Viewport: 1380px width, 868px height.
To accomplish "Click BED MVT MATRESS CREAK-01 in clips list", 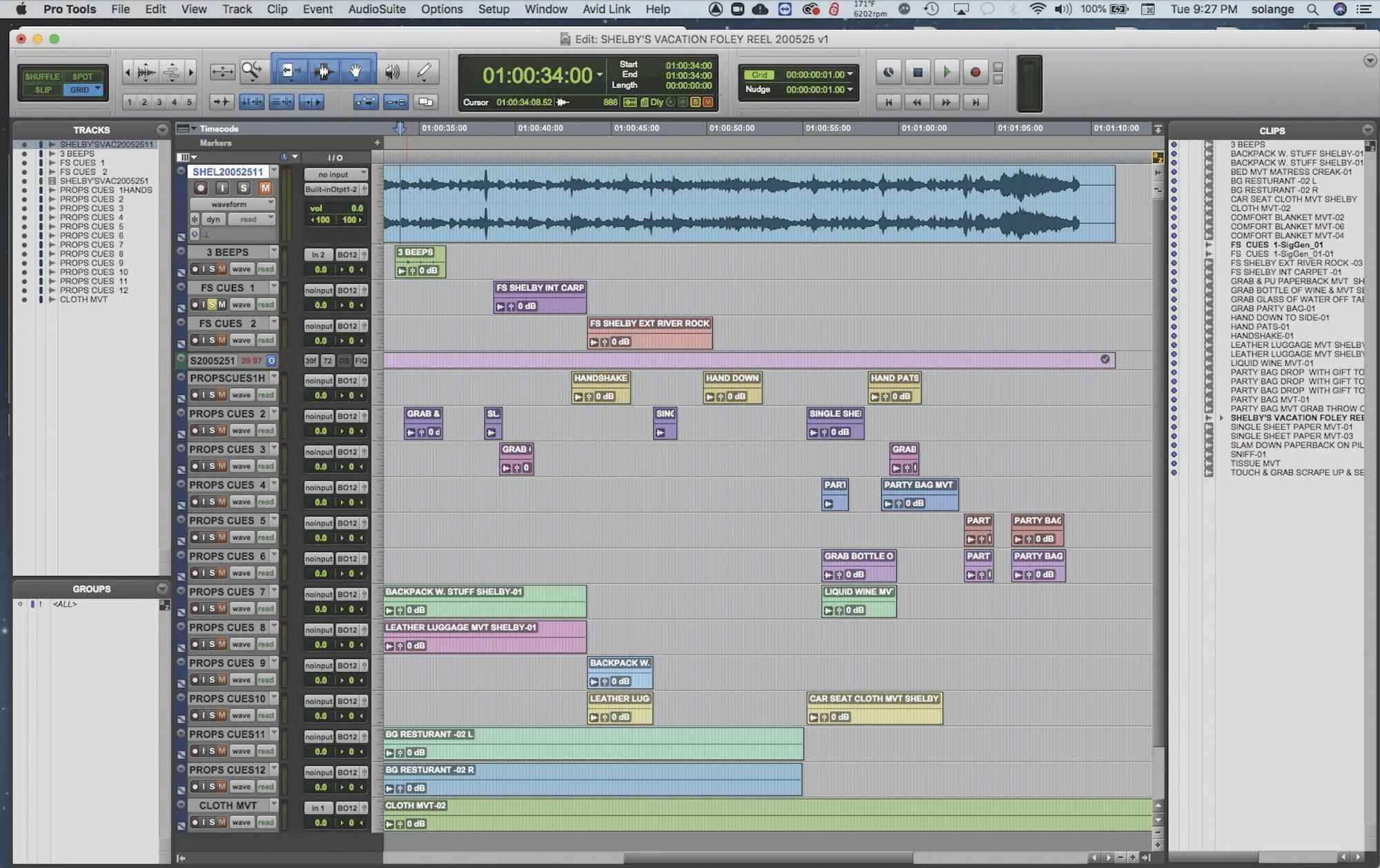I will (x=1290, y=172).
